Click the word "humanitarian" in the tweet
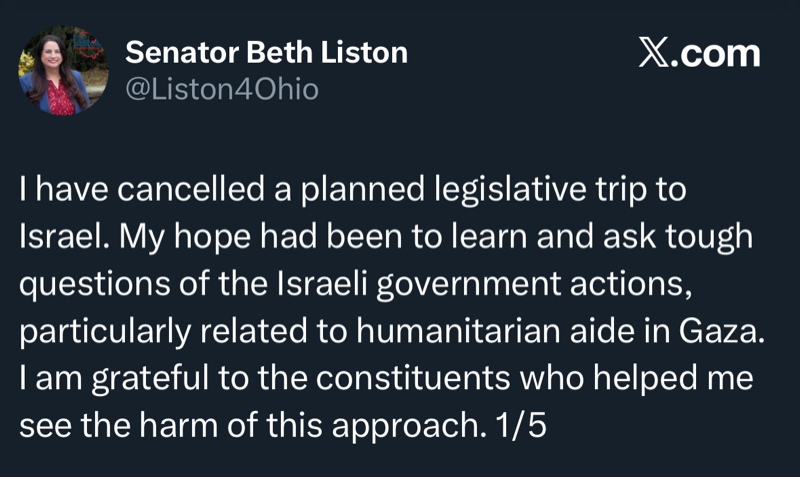800x478 pixels. tap(453, 334)
